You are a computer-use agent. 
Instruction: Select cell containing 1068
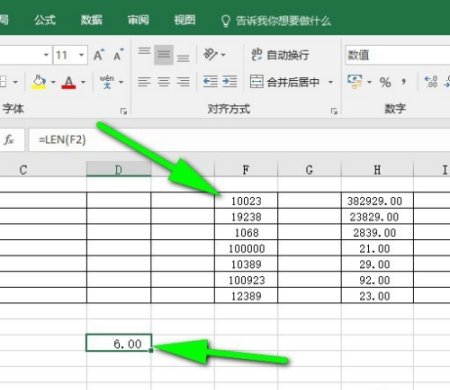tap(246, 233)
